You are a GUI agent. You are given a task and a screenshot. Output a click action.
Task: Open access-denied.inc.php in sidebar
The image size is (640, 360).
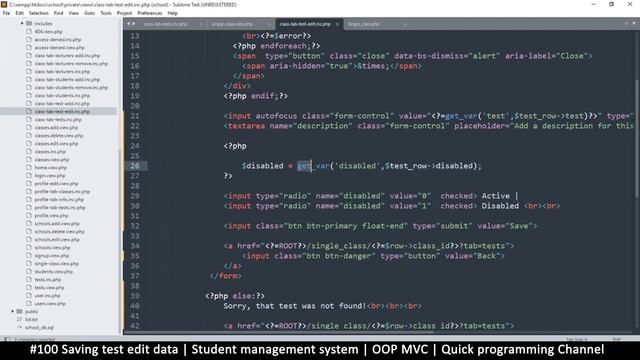coord(58,40)
